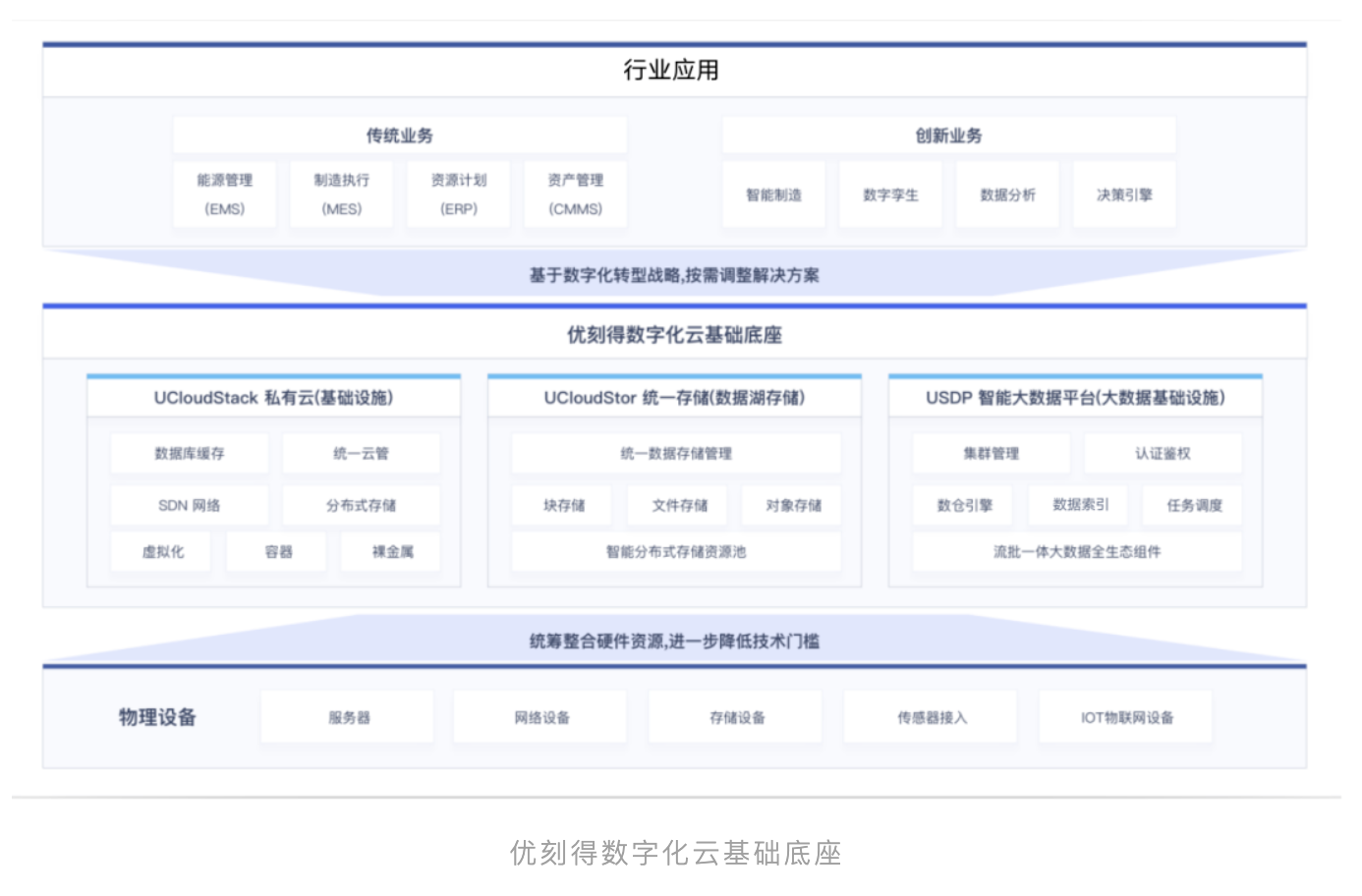The image size is (1362, 896).
Task: Click the UCloudStack 私有云 panel title
Action: click(273, 398)
